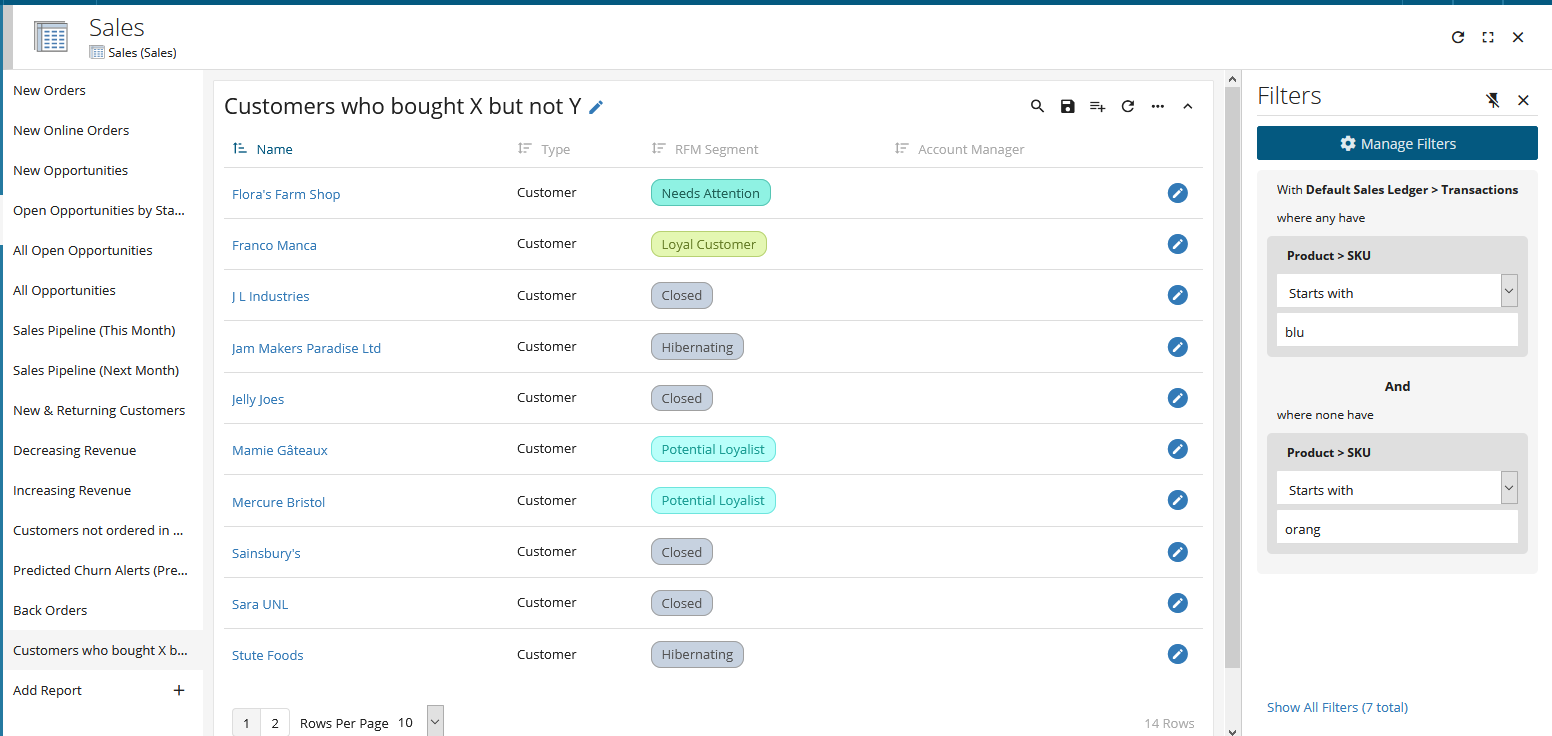Collapse the report panel with the chevron

(x=1188, y=106)
